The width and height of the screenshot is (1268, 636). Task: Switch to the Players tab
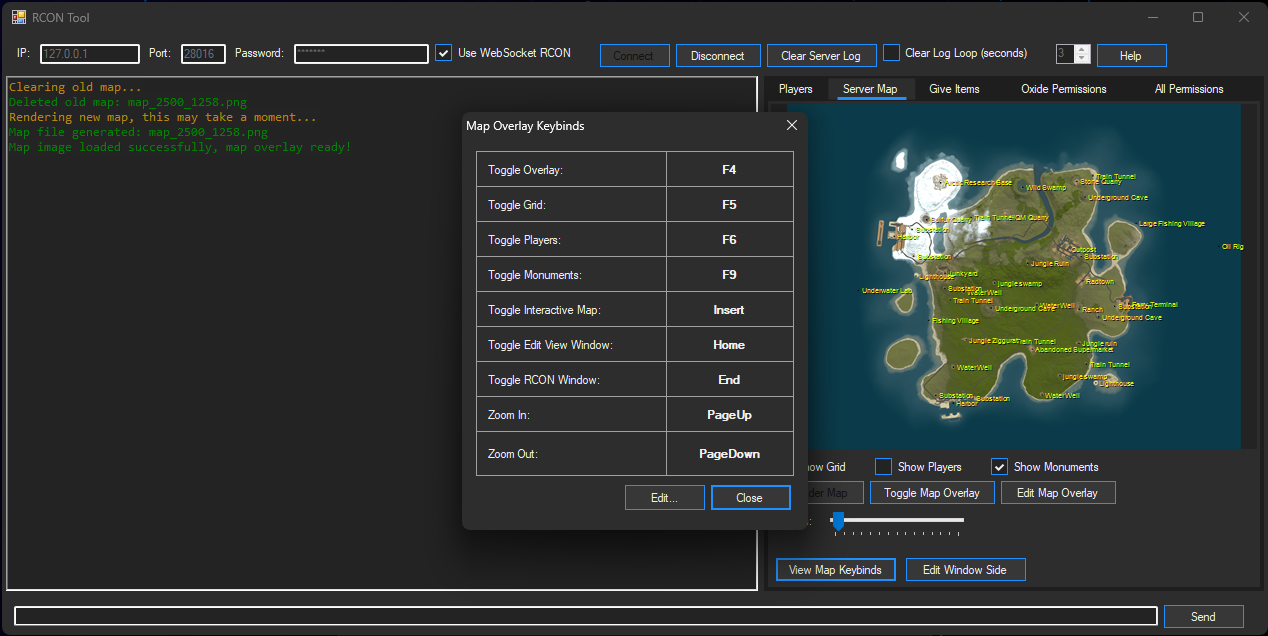point(796,89)
